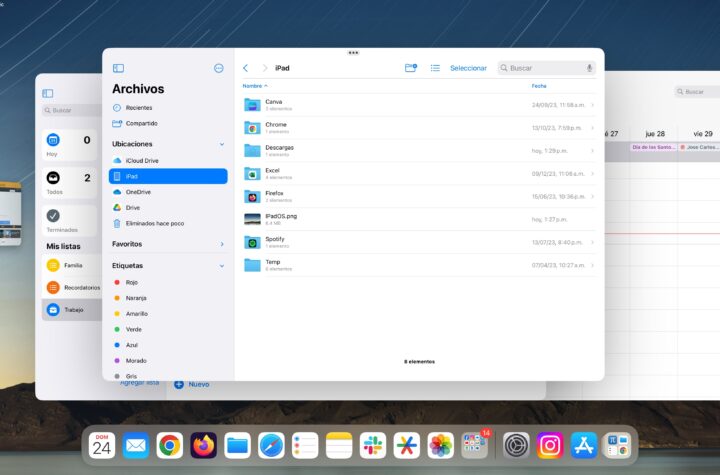Sort by the Fecha column header

point(539,86)
